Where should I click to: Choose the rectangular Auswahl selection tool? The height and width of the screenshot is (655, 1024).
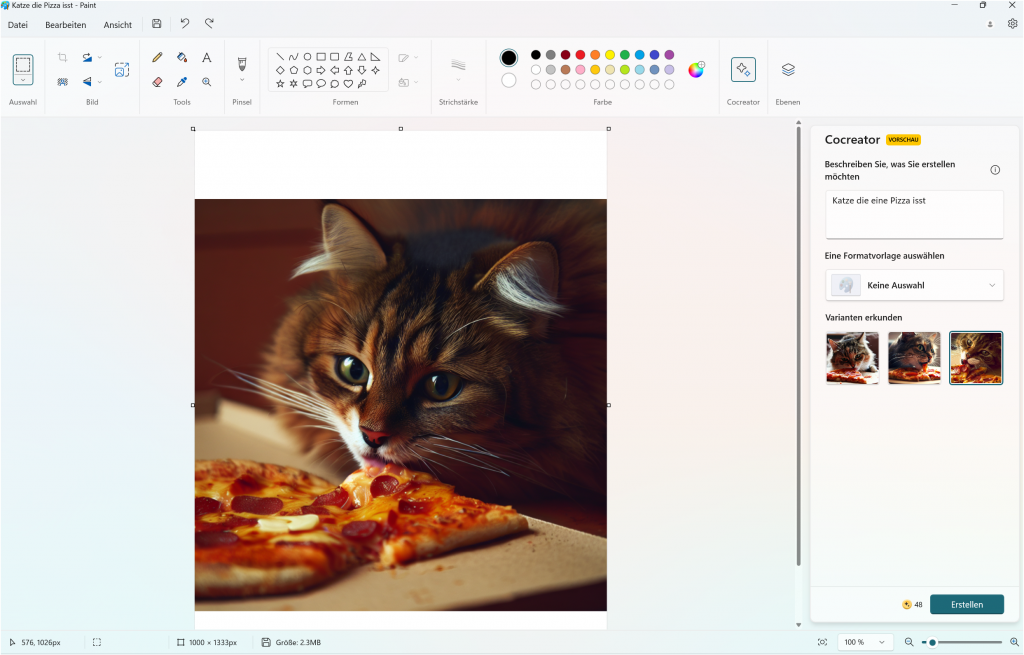(x=23, y=65)
